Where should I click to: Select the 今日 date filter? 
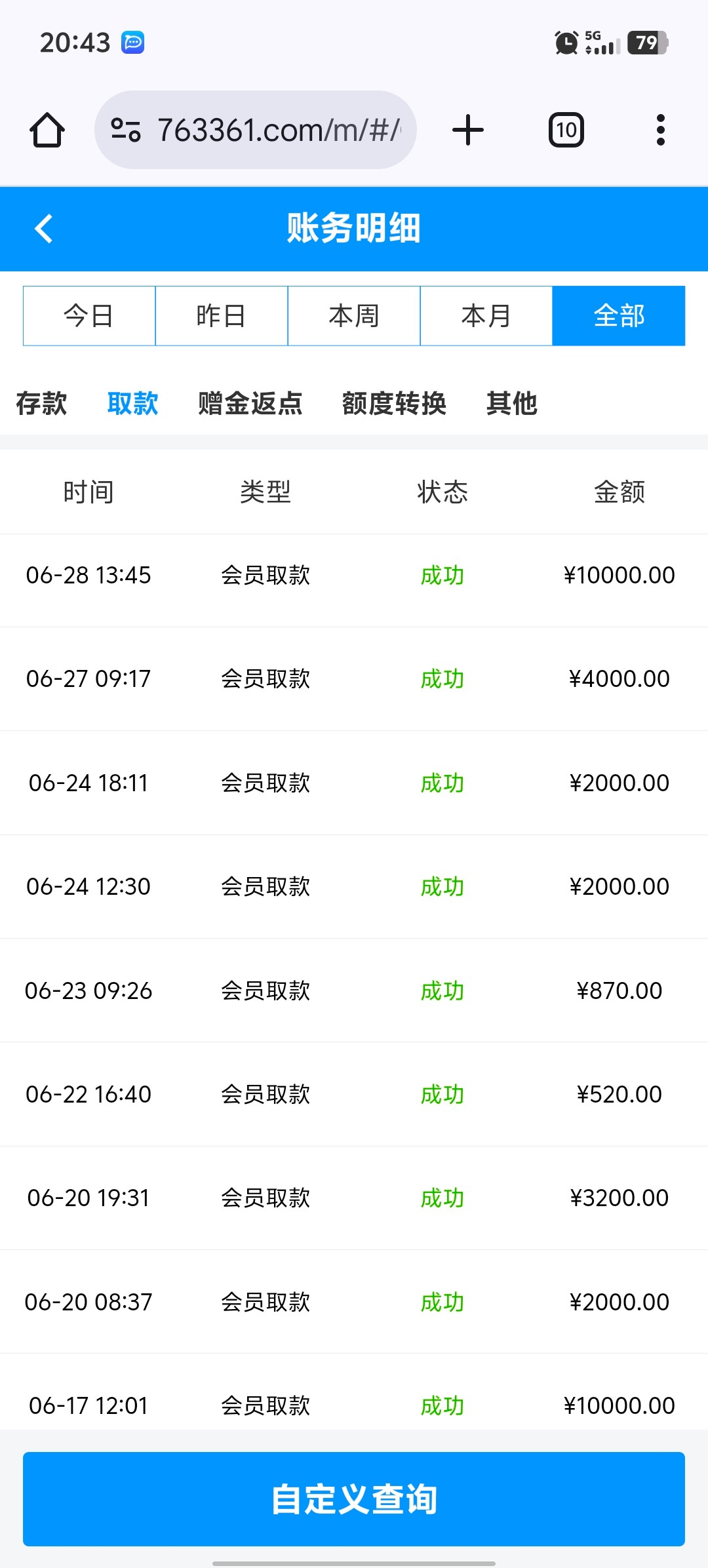coord(89,316)
